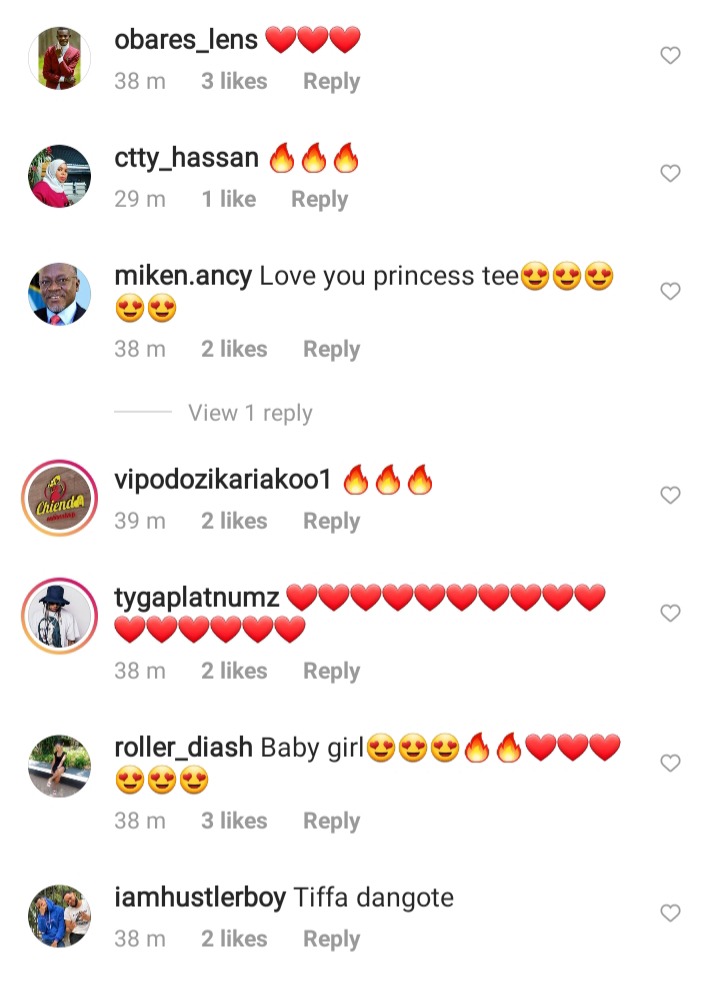Open roller_diash username link
Image resolution: width=720 pixels, height=981 pixels.
[x=183, y=748]
